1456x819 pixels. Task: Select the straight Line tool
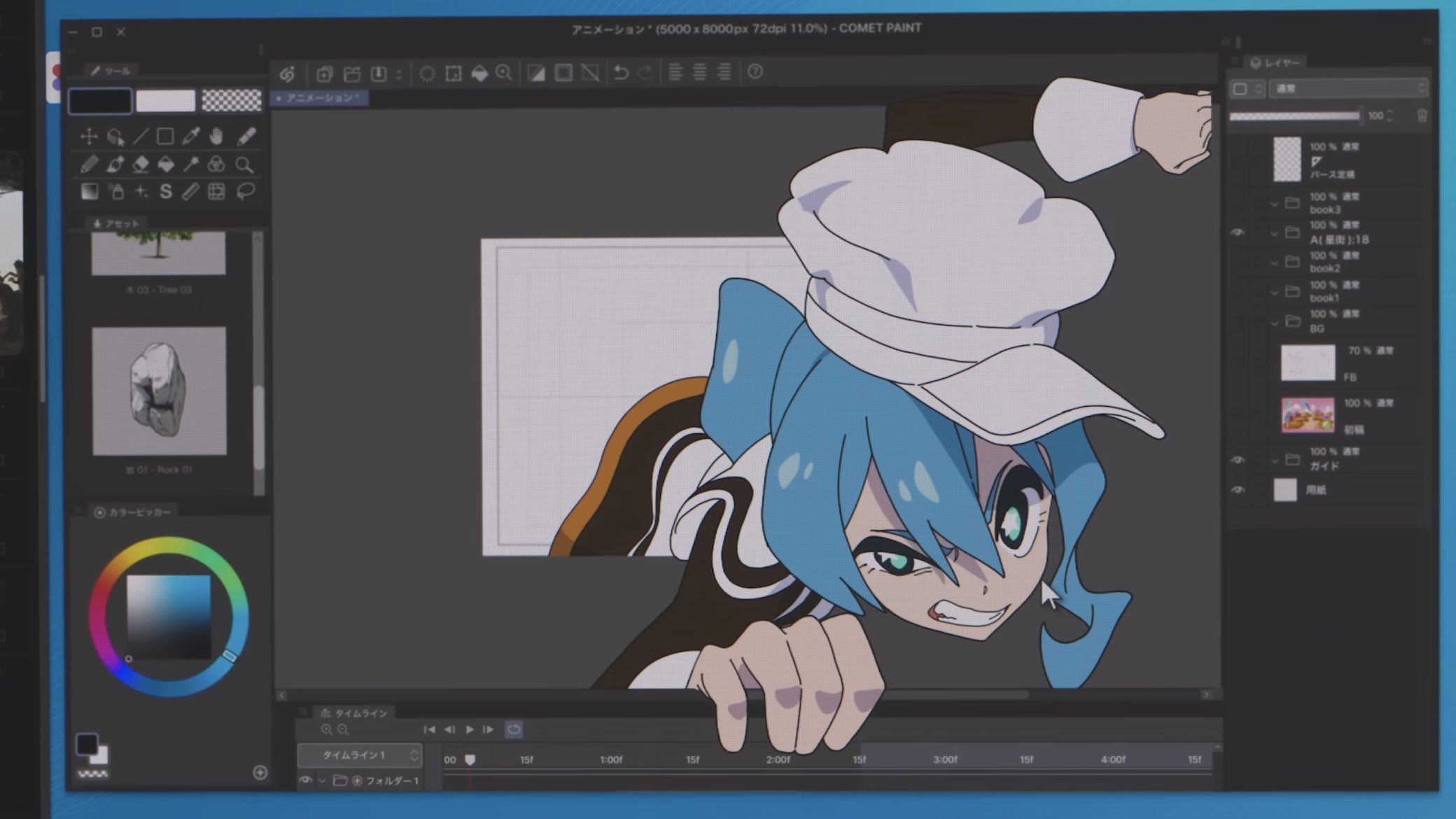(x=140, y=136)
